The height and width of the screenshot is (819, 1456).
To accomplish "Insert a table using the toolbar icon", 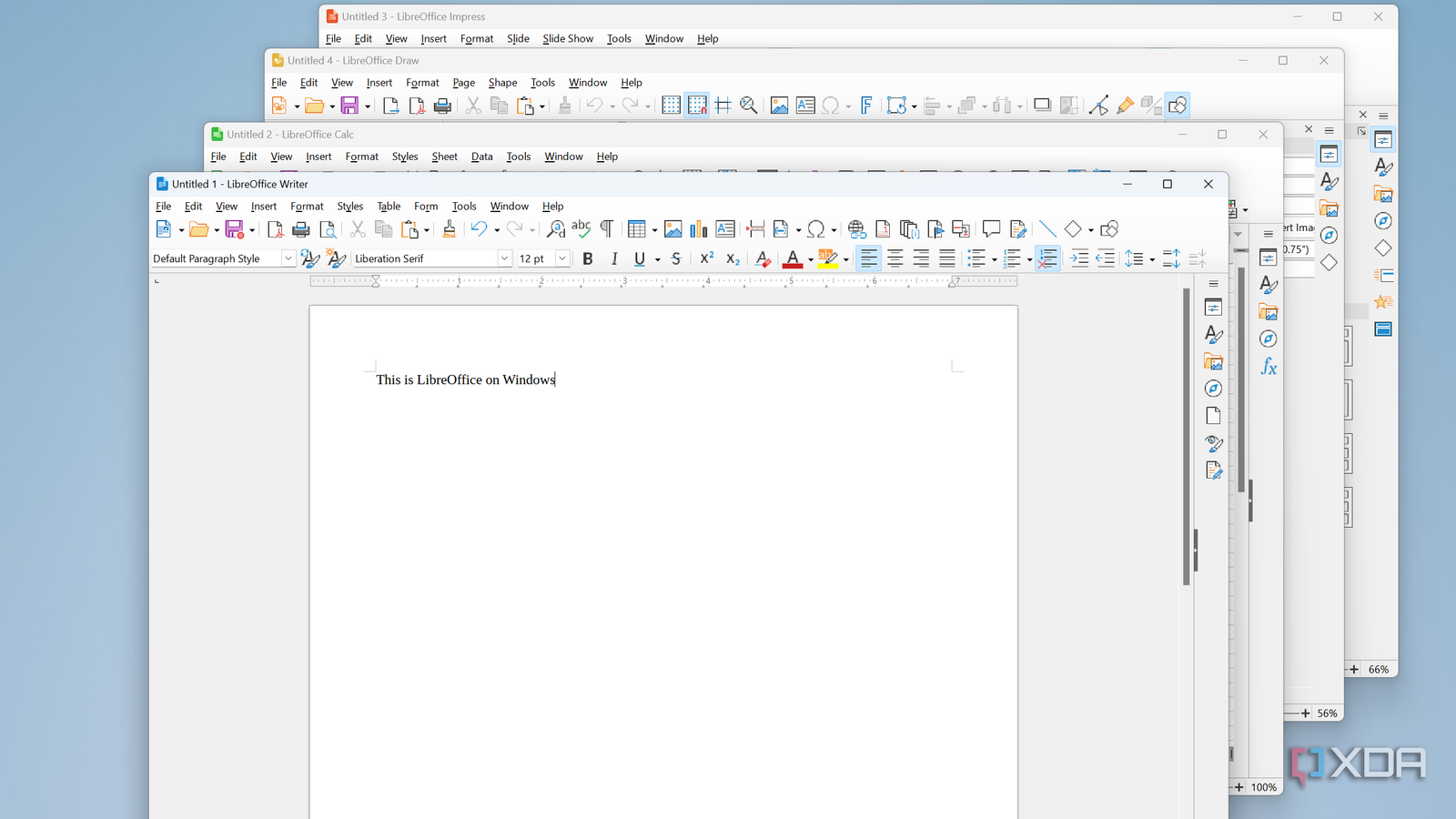I will [x=636, y=229].
